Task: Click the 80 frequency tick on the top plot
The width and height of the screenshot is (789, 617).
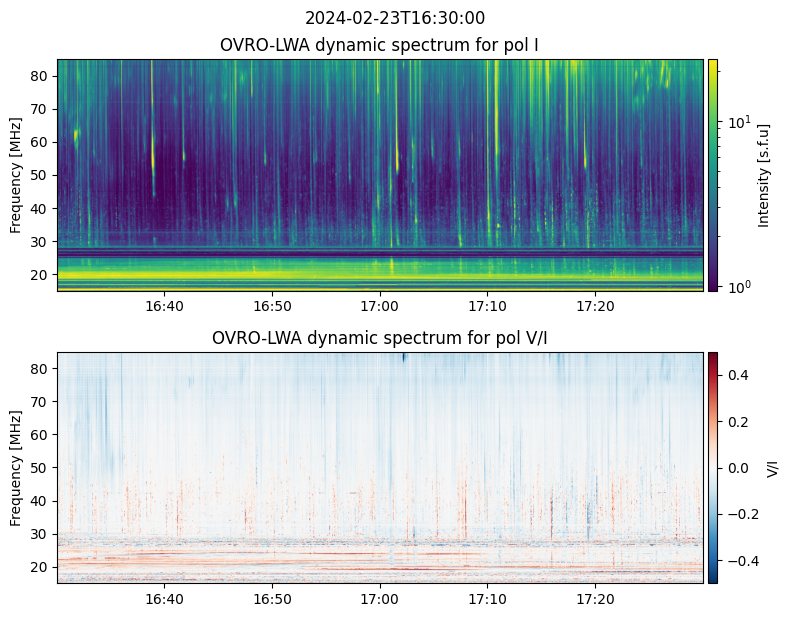Action: [x=42, y=76]
